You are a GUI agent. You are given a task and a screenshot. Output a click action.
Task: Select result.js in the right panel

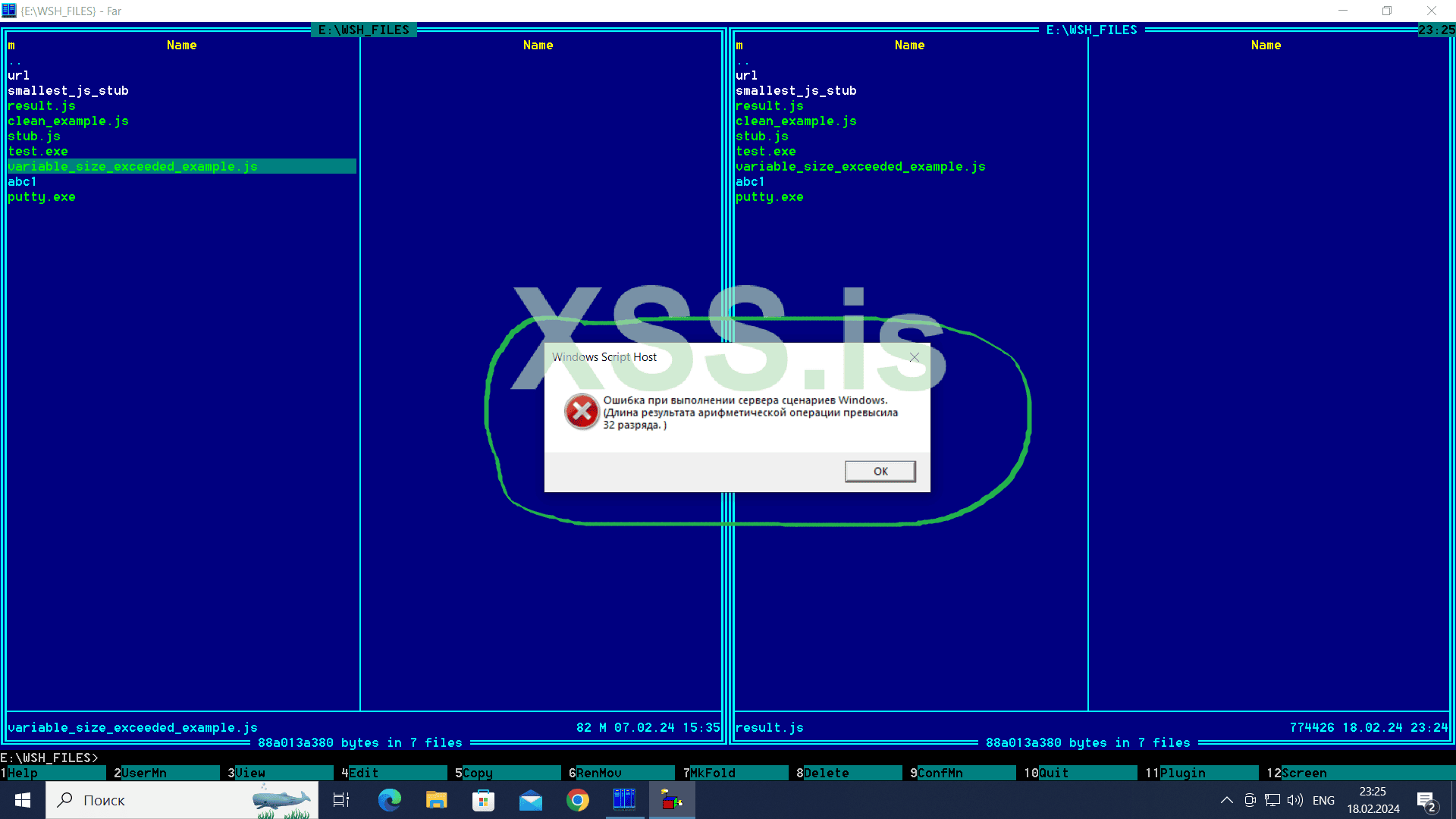point(770,105)
